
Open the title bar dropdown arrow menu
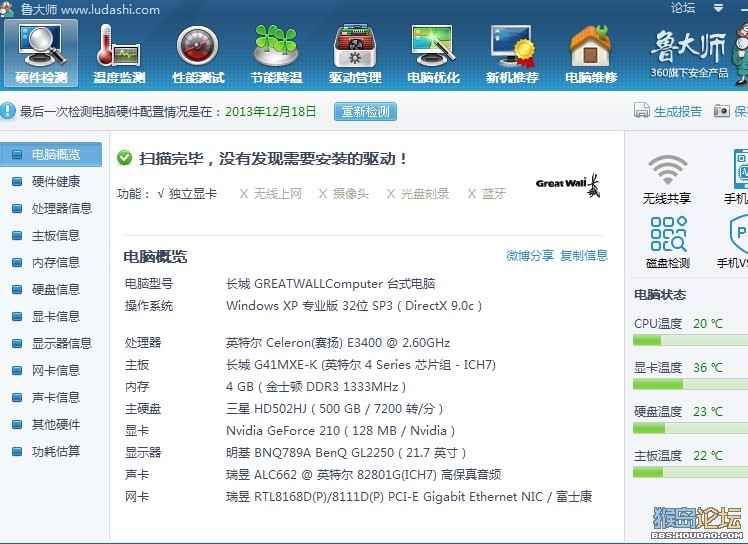click(718, 8)
